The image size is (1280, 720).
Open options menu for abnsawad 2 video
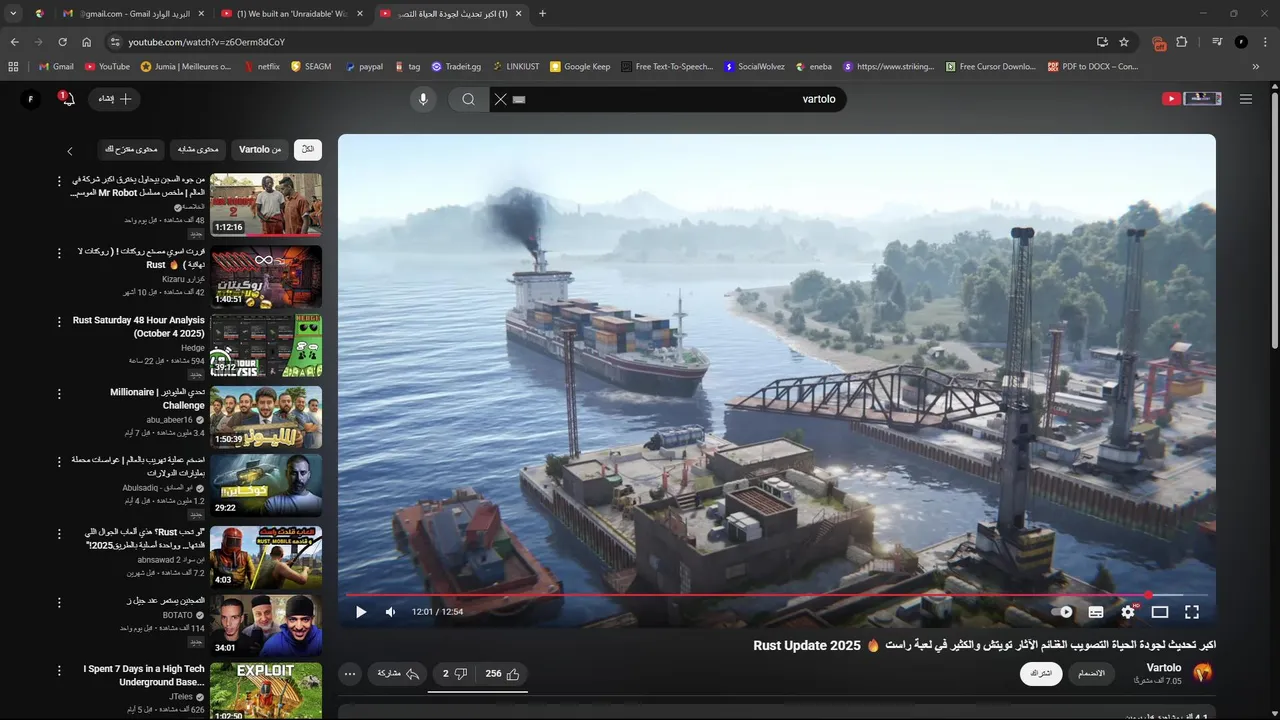coord(59,533)
